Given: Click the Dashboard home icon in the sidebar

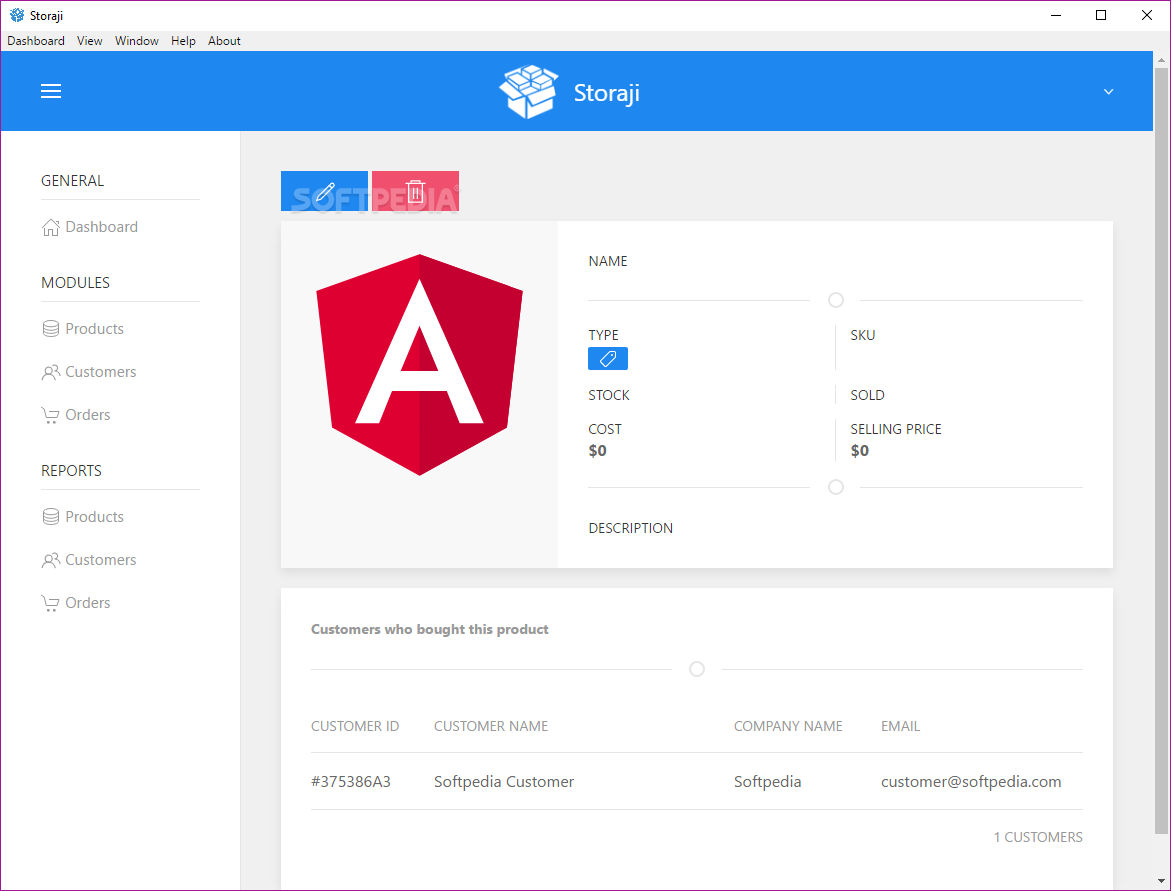Looking at the screenshot, I should (x=50, y=227).
